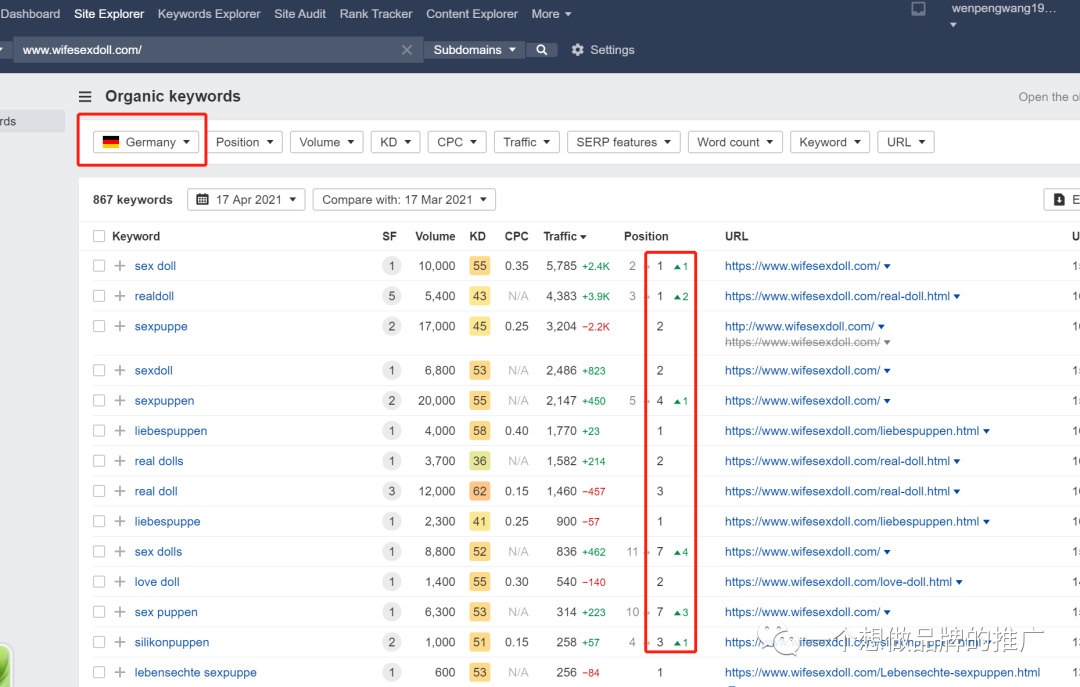1080x687 pixels.
Task: Add 'love doll' keyword with plus icon
Action: tap(120, 582)
